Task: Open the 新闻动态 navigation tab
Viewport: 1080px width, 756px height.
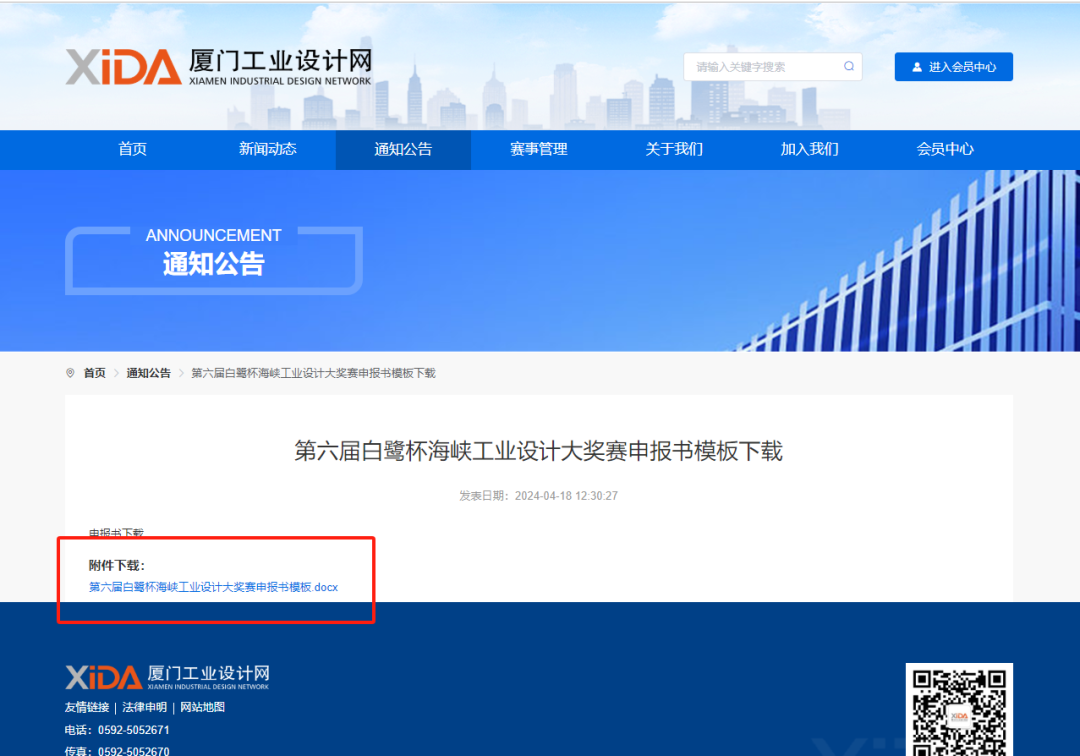Action: 267,149
